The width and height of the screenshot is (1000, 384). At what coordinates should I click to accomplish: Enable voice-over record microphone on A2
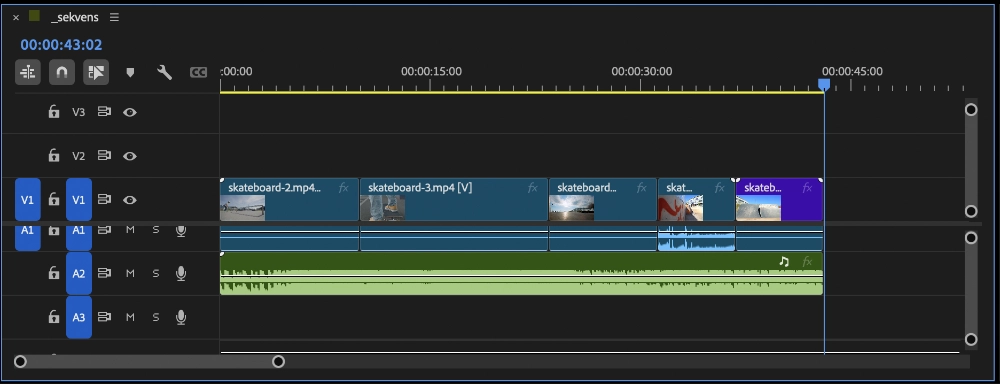coord(181,274)
